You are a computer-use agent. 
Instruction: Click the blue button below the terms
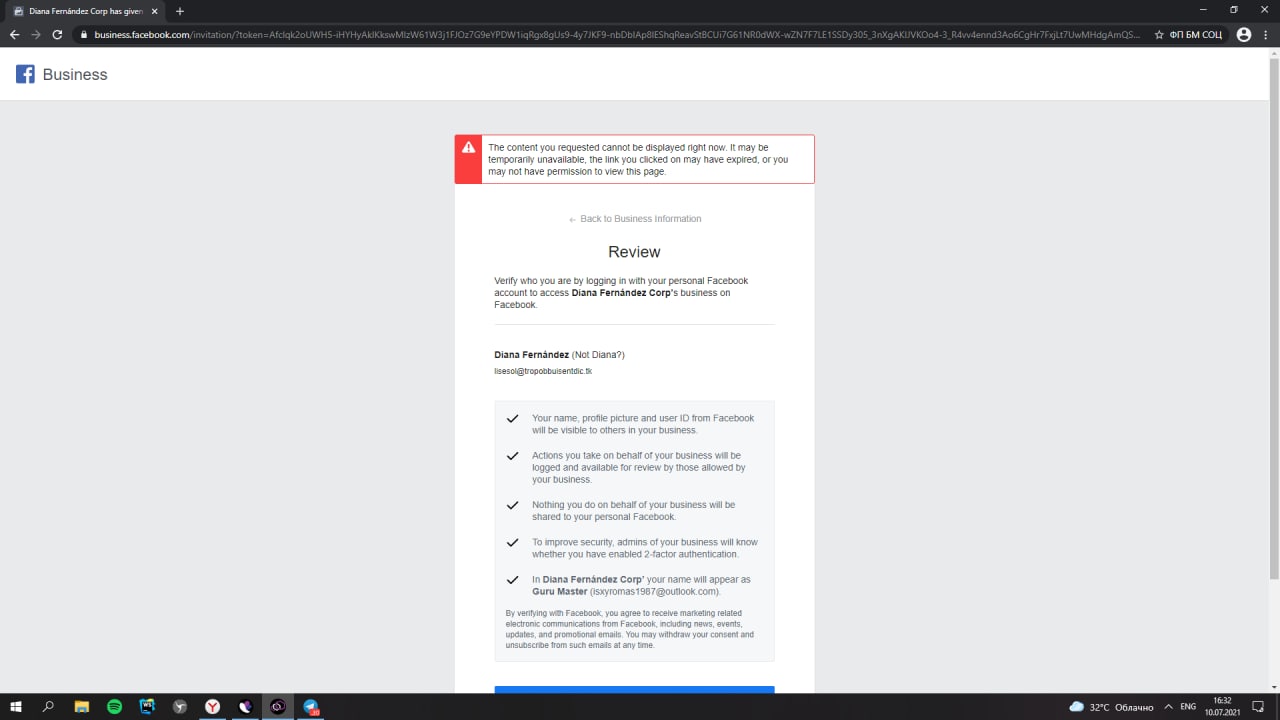coord(634,689)
